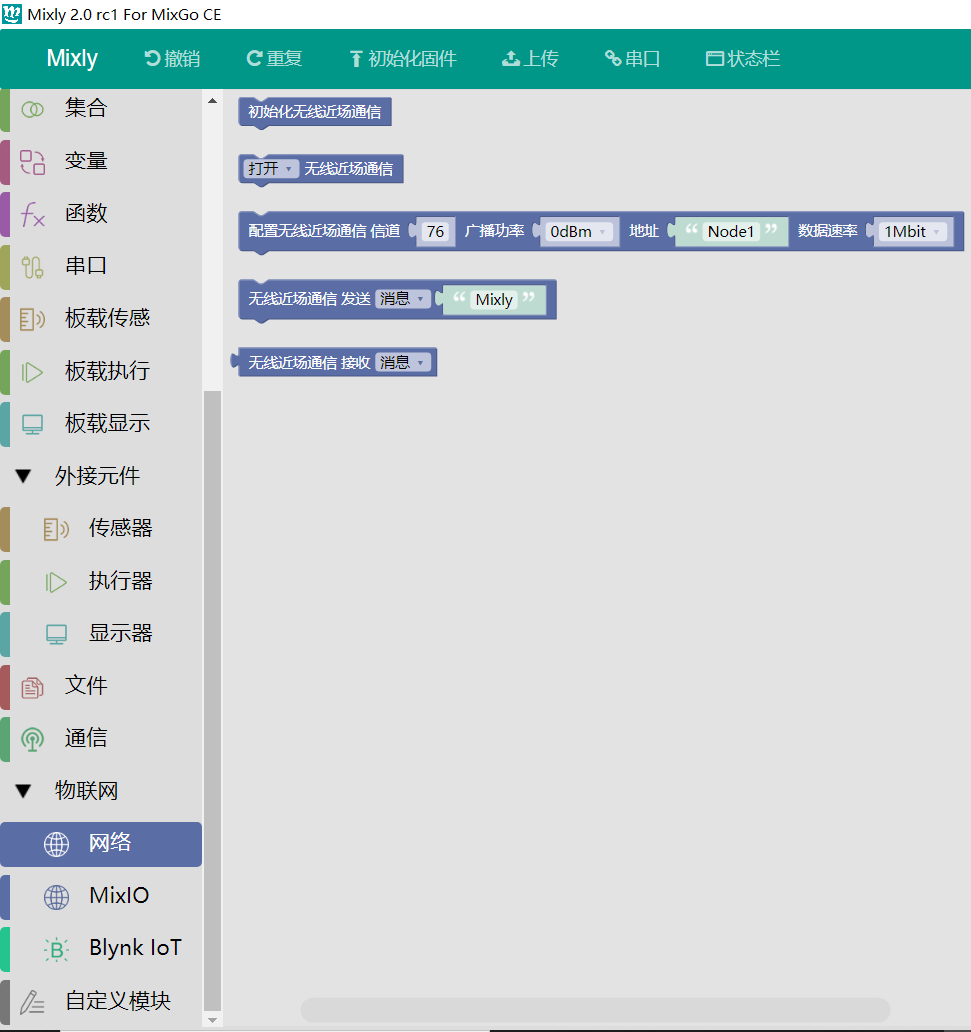Click the sensor icon next to 板载传感
The image size is (971, 1032).
[32, 320]
